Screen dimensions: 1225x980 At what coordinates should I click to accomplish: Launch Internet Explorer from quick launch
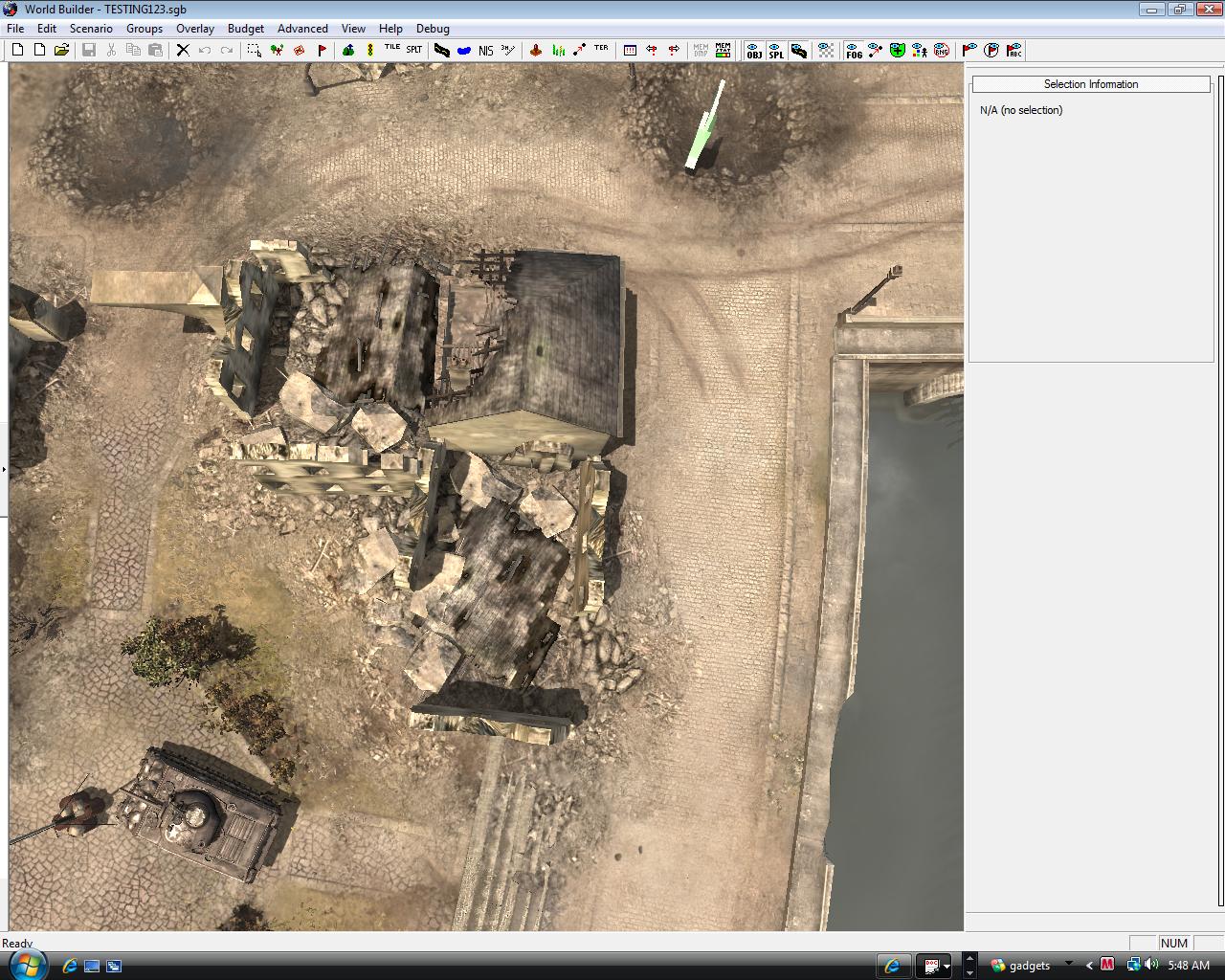click(x=69, y=966)
